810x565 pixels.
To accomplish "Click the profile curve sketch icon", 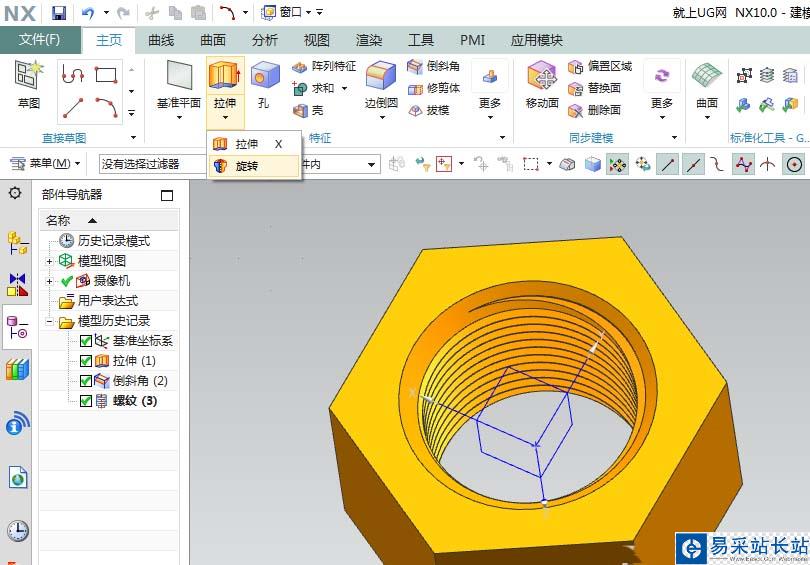I will point(73,75).
